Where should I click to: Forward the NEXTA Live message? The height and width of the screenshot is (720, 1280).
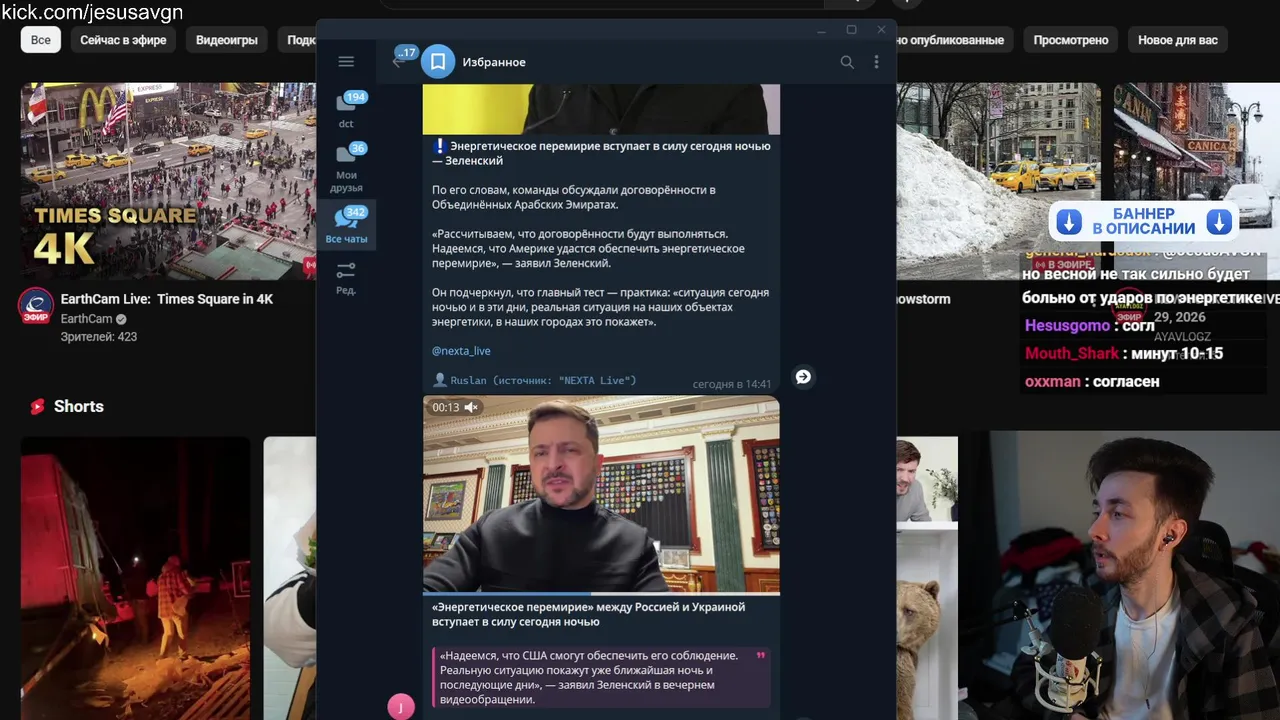(802, 377)
